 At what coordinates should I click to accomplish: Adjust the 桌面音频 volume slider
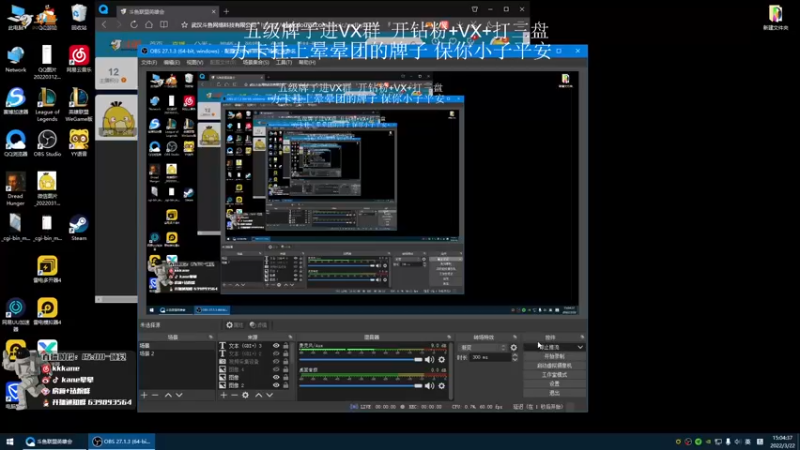(361, 386)
